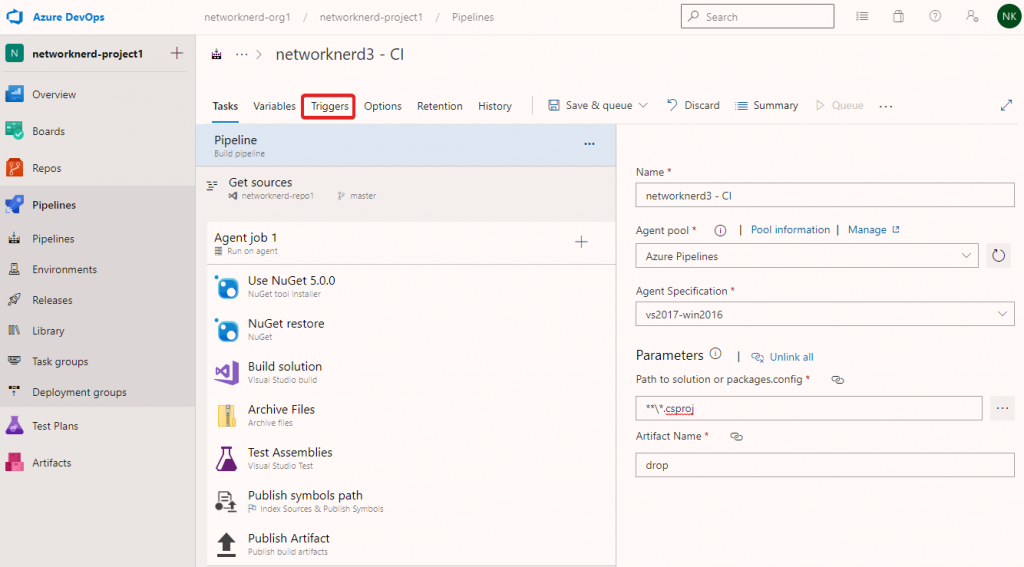Open the Agent pool dropdown
This screenshot has height=567, width=1024.
[807, 256]
